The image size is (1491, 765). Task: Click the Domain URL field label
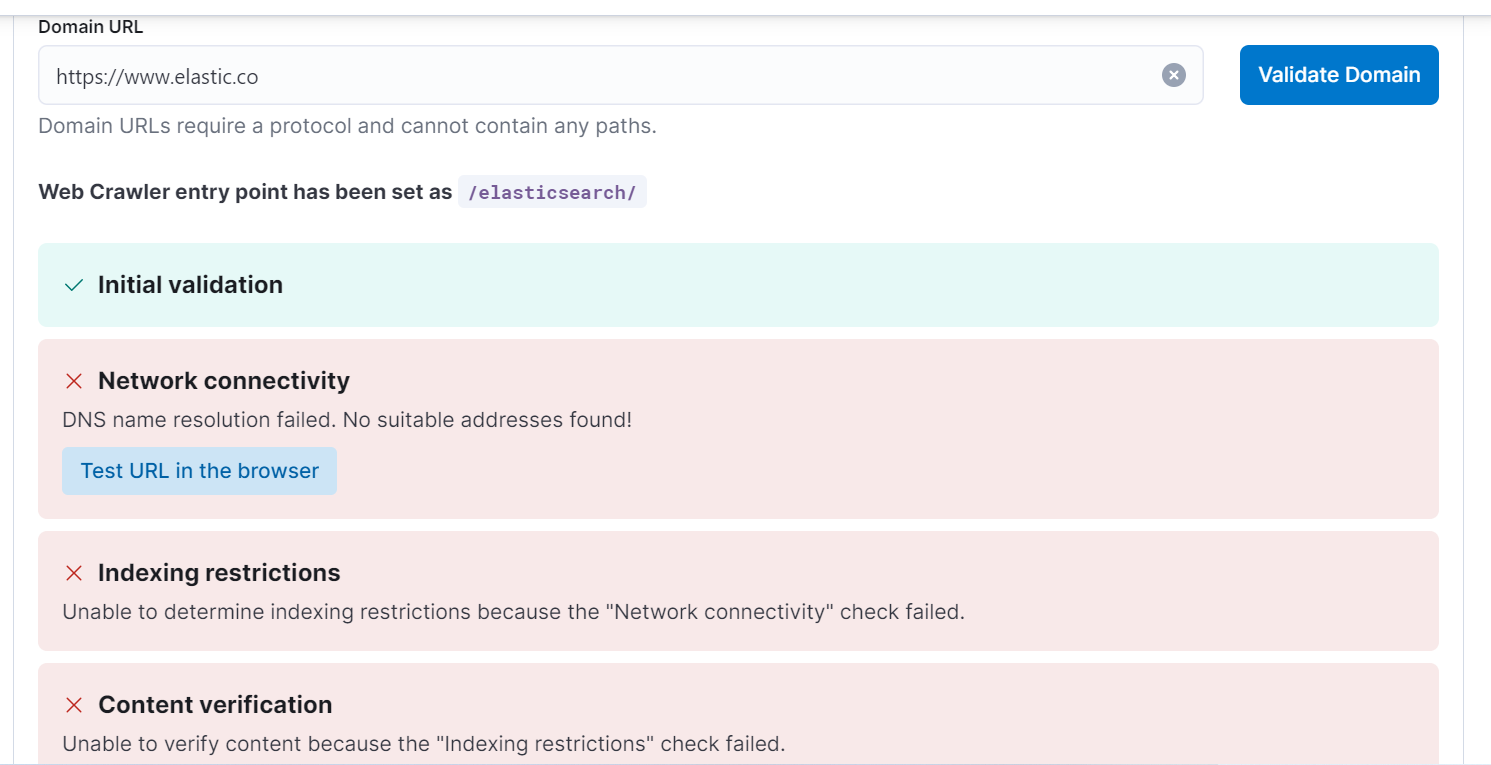click(x=90, y=27)
